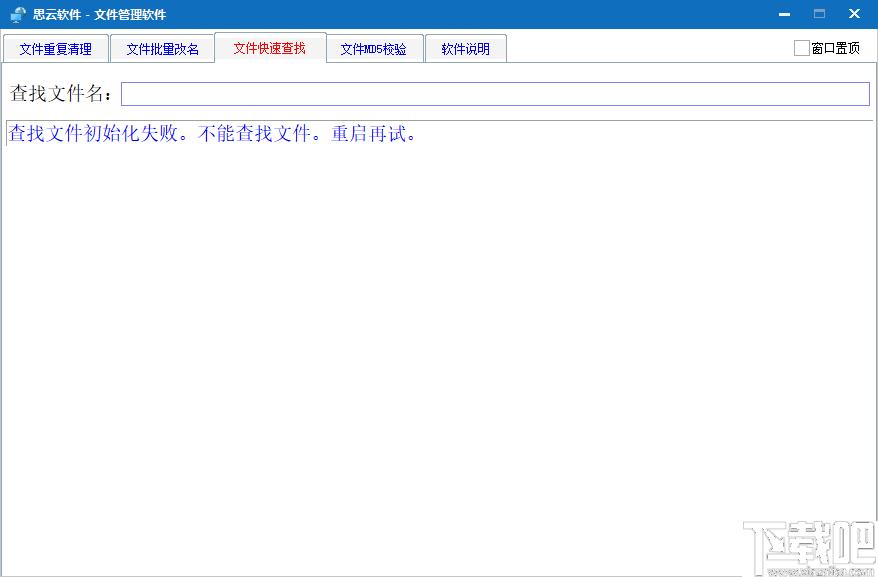Select the 文件快速查找 tab
The image size is (878, 577).
click(270, 48)
